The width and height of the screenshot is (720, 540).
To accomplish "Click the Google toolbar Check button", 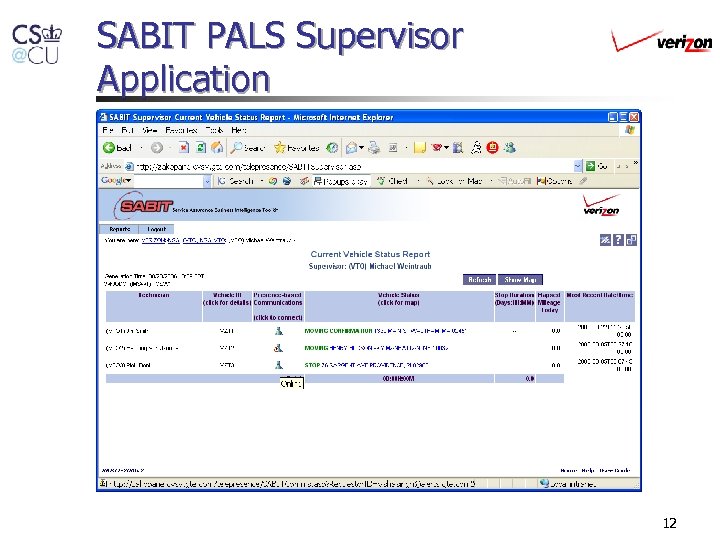I will [392, 181].
